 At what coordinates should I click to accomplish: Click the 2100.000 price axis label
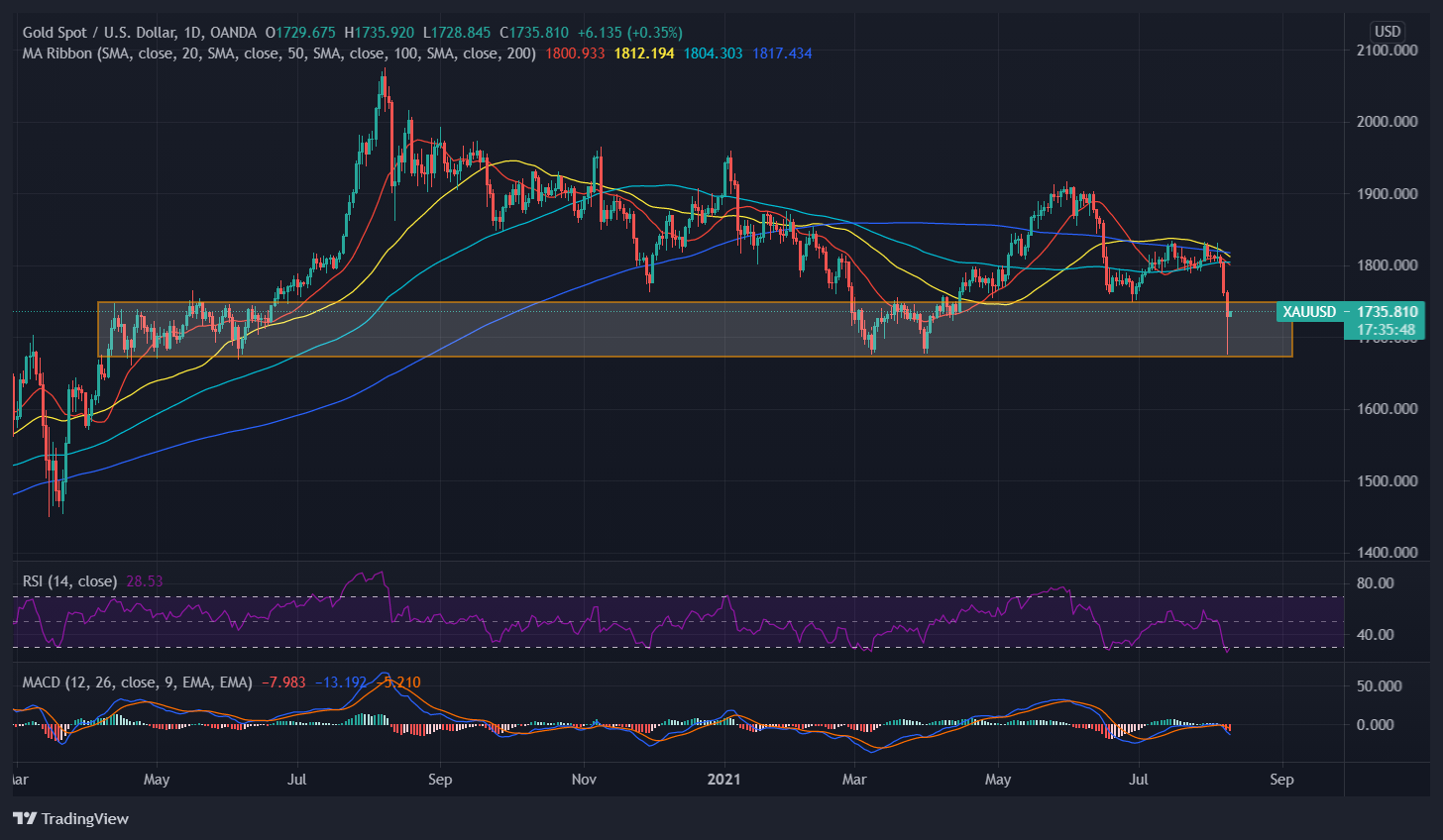(x=1387, y=50)
